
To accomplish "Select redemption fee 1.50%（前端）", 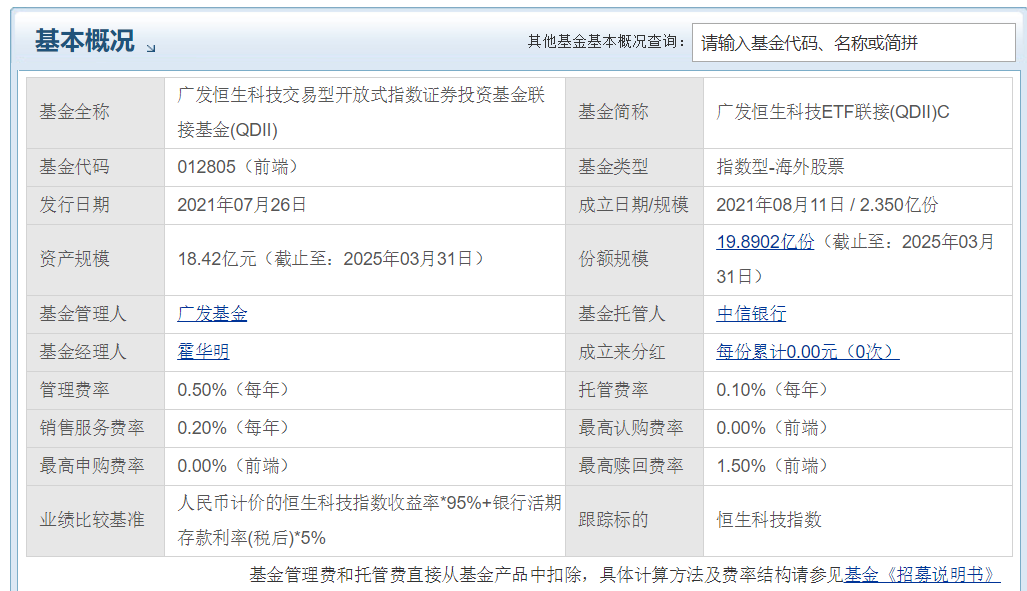I will pyautogui.click(x=772, y=466).
